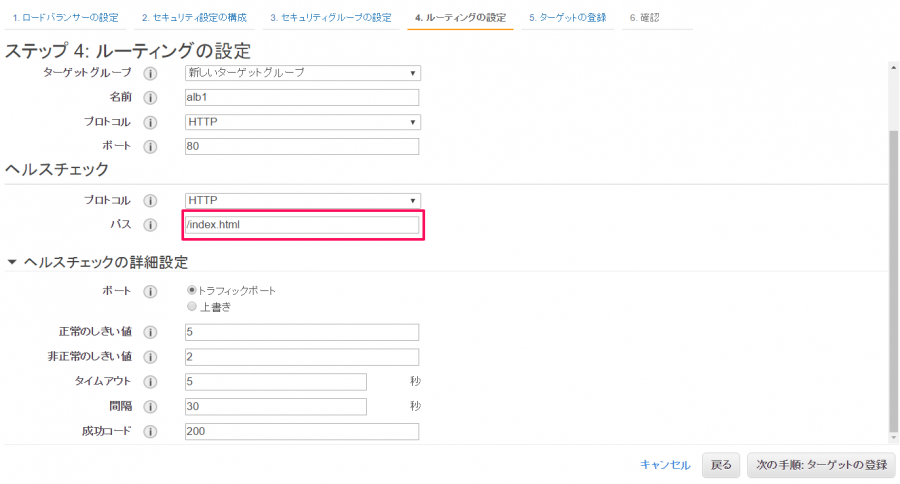Viewport: 900px width, 484px height.
Task: Click the キャンセル link
Action: point(665,465)
